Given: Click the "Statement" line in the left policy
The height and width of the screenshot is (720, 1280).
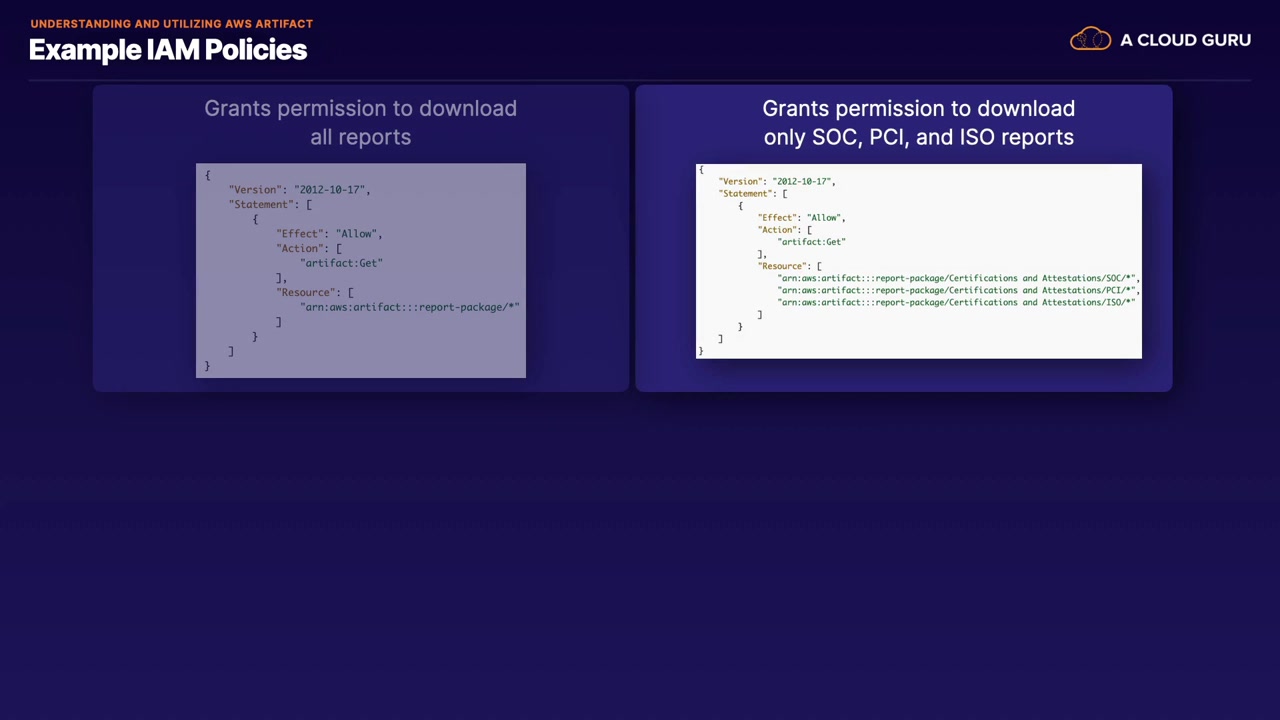Looking at the screenshot, I should pyautogui.click(x=270, y=205).
